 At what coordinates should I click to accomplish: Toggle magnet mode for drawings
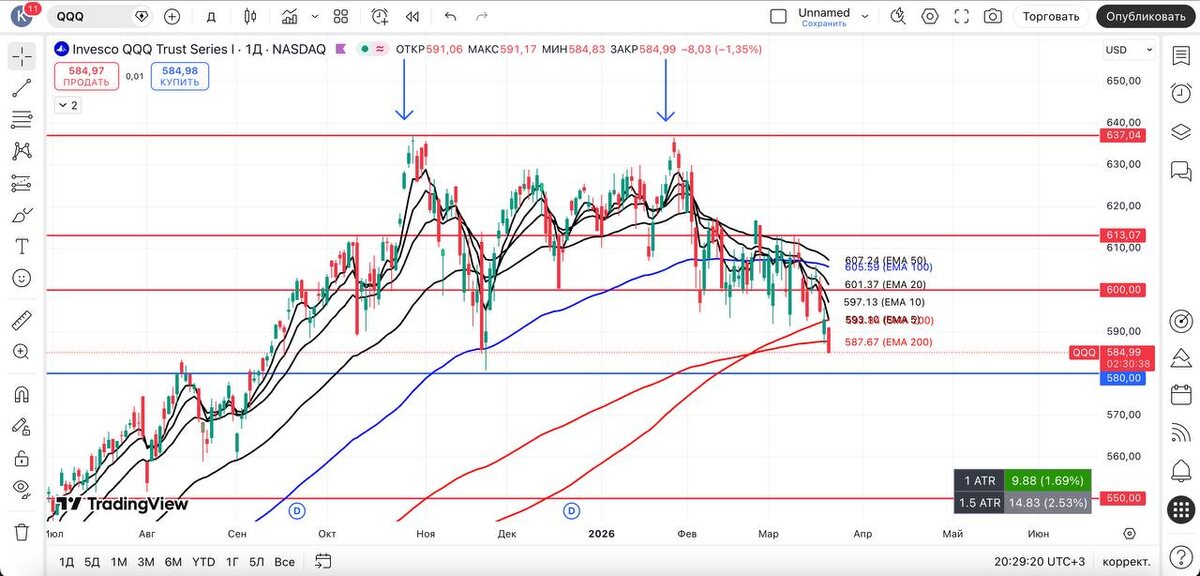click(x=21, y=395)
